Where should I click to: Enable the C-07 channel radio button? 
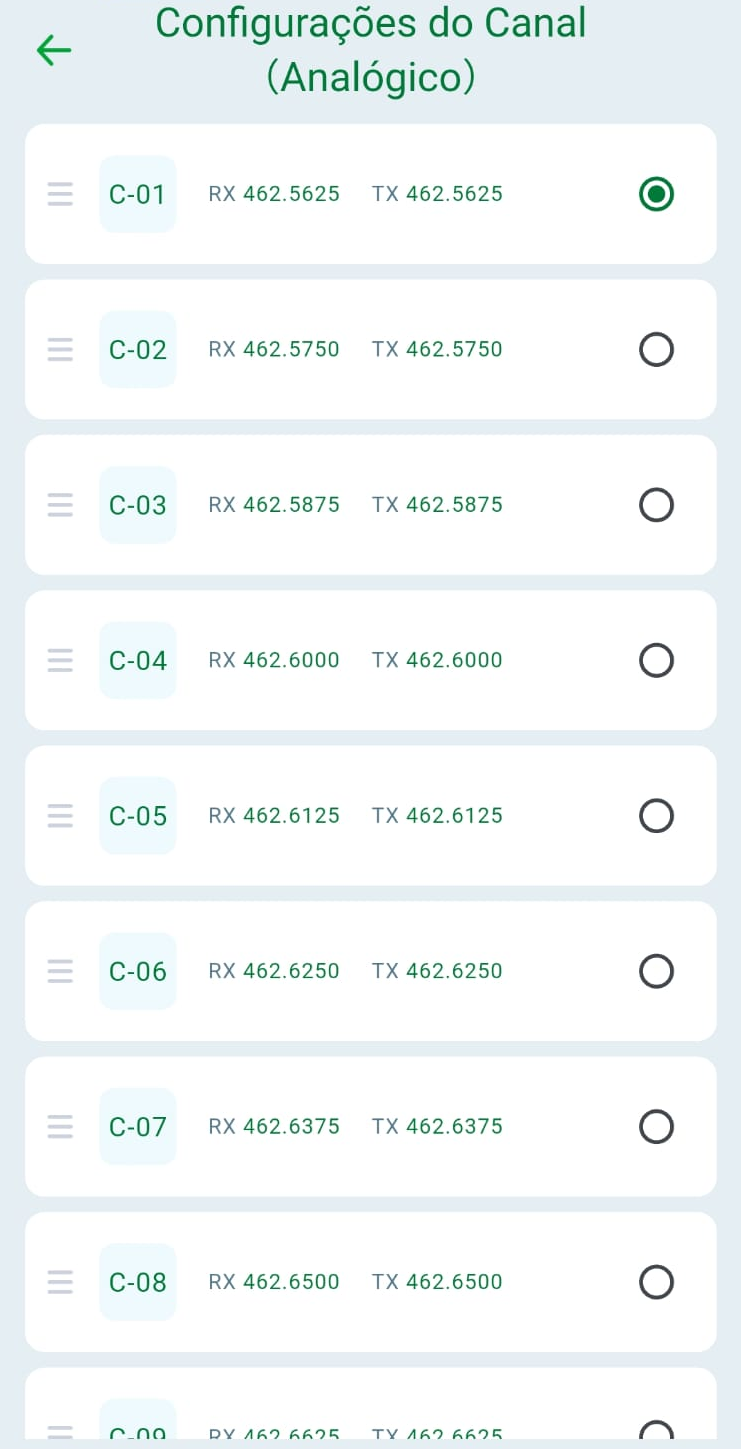point(656,1127)
